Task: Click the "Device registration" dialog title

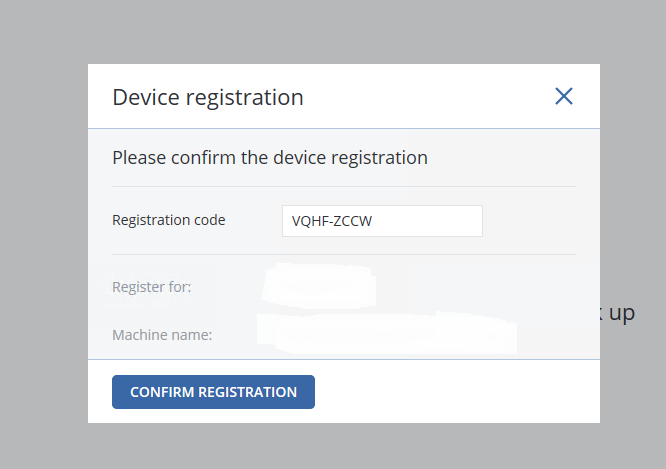Action: click(x=208, y=97)
